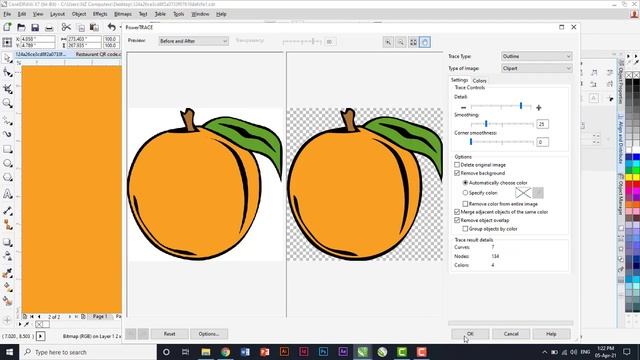Click the Detail slider handle

click(x=521, y=106)
